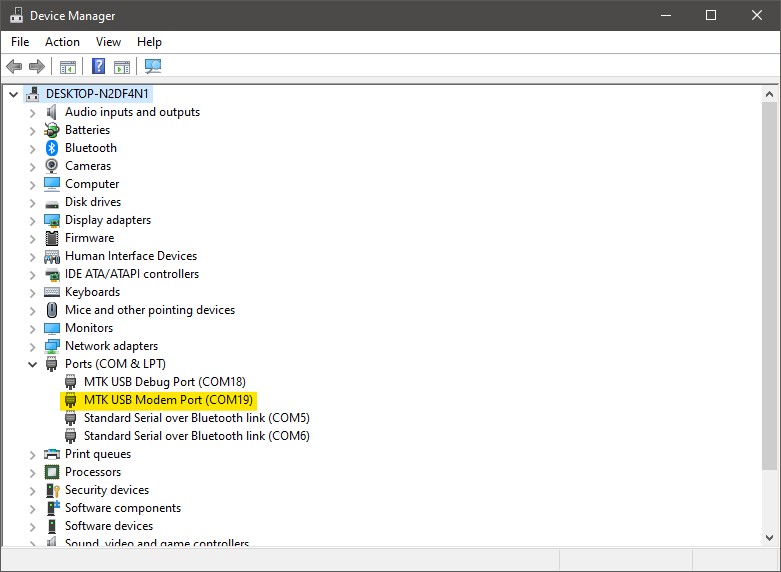
Task: Open the Action menu
Action: [x=62, y=42]
